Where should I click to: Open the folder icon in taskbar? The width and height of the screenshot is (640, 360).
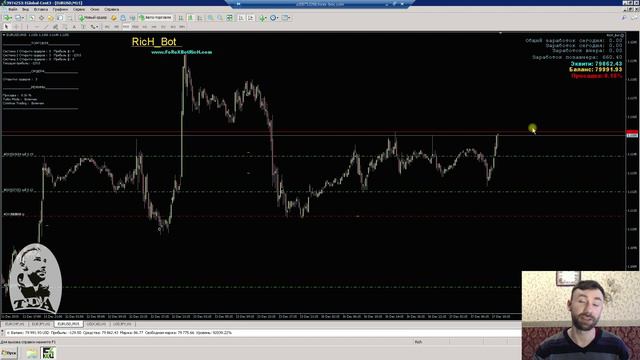[32, 353]
